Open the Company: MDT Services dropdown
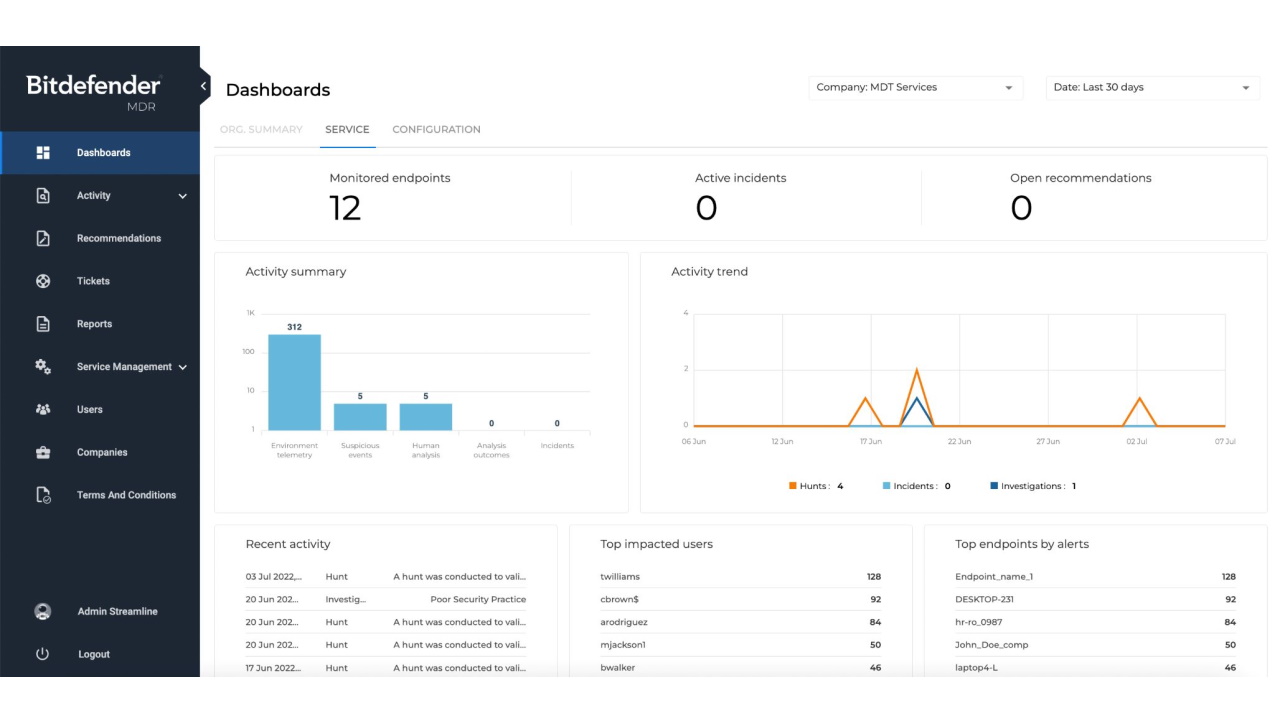 (915, 88)
